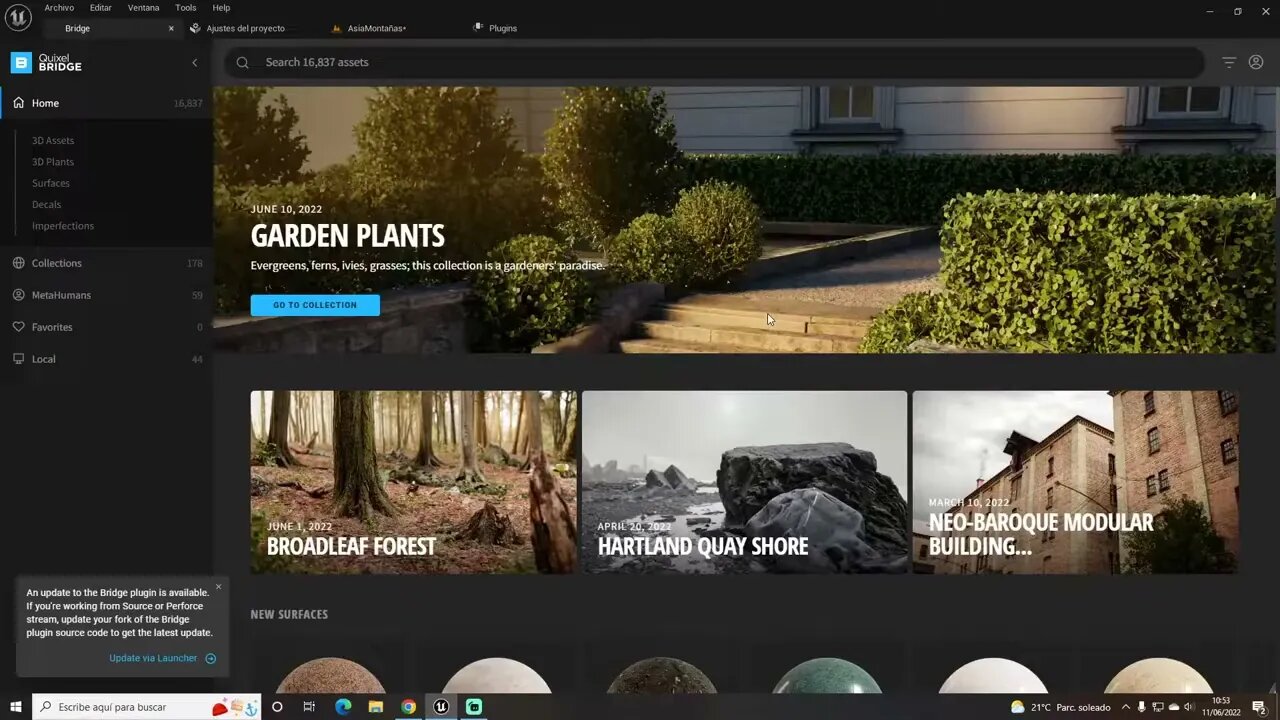Click the New Surfaces heading
This screenshot has height=720, width=1280.
[289, 614]
